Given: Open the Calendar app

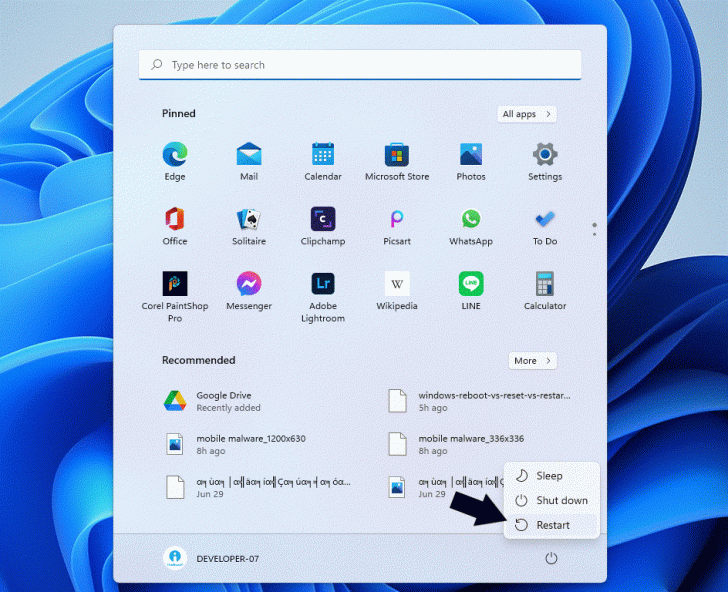Looking at the screenshot, I should (323, 162).
